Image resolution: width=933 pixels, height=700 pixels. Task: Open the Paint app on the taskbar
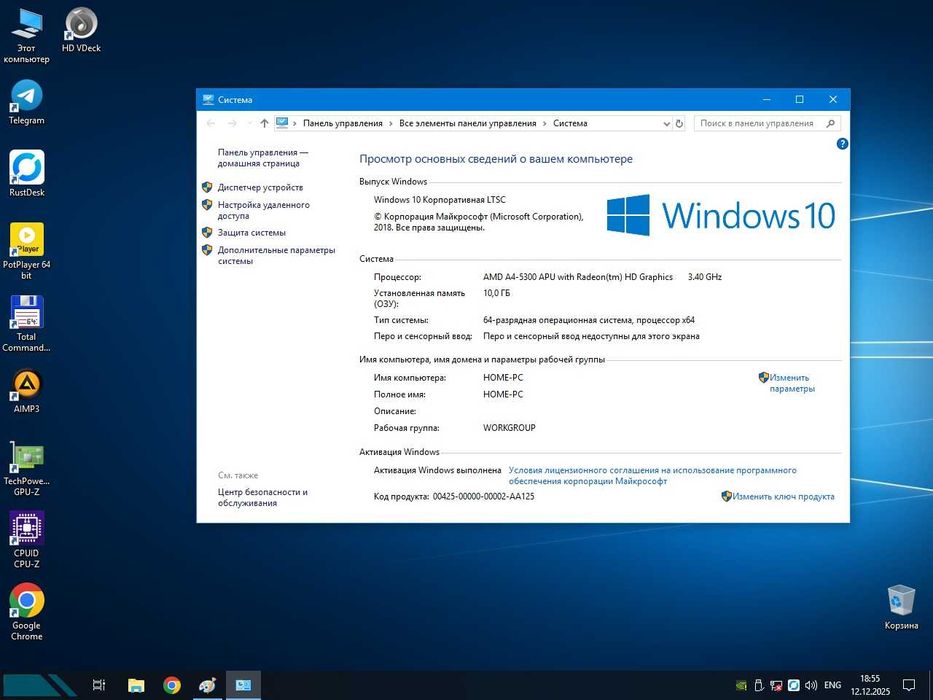point(207,685)
